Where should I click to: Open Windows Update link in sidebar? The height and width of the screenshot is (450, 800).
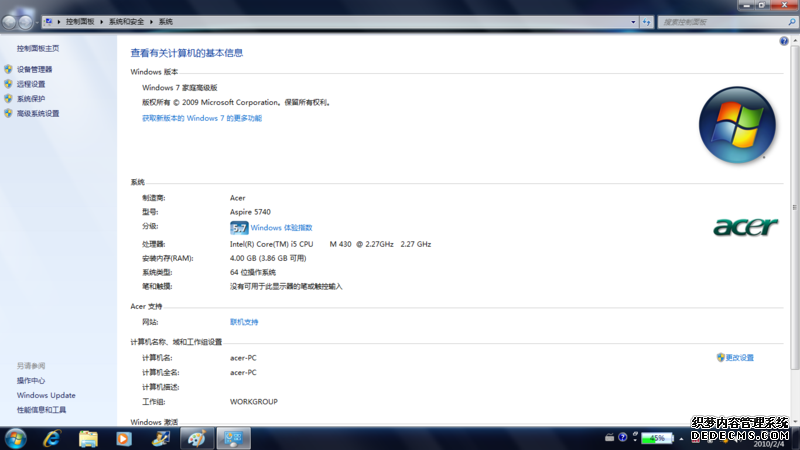46,395
